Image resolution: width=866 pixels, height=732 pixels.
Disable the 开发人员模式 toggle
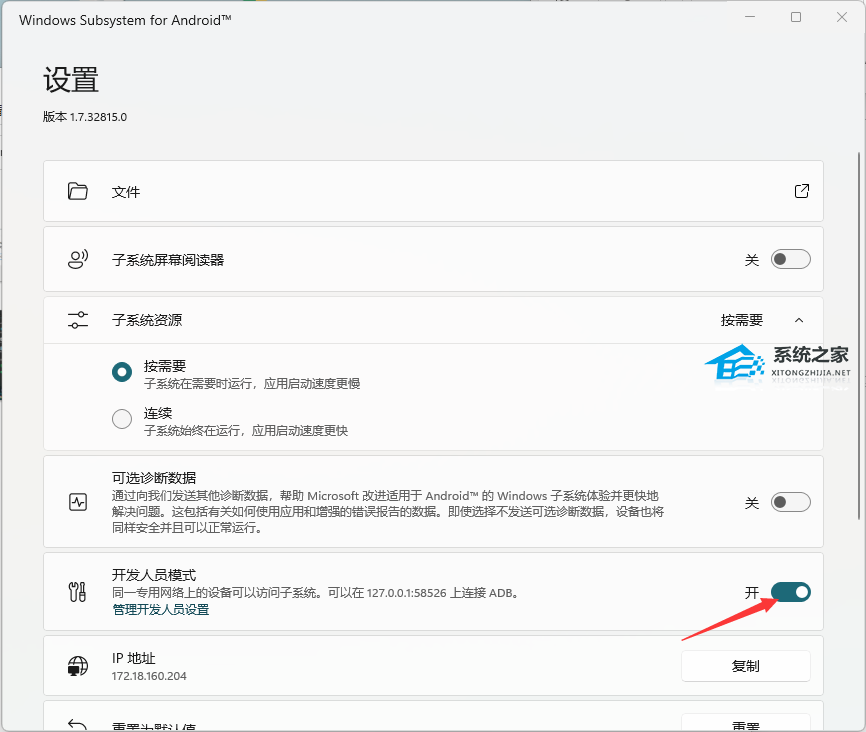[x=790, y=592]
